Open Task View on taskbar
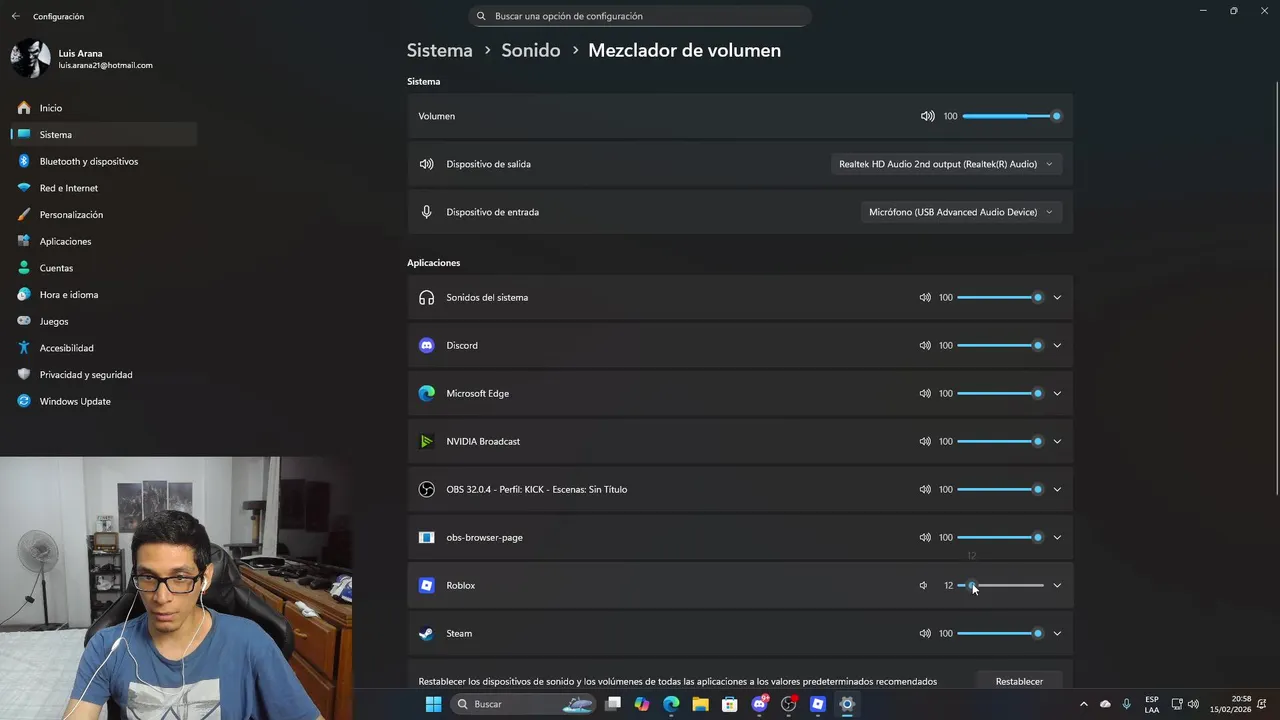 (x=613, y=704)
